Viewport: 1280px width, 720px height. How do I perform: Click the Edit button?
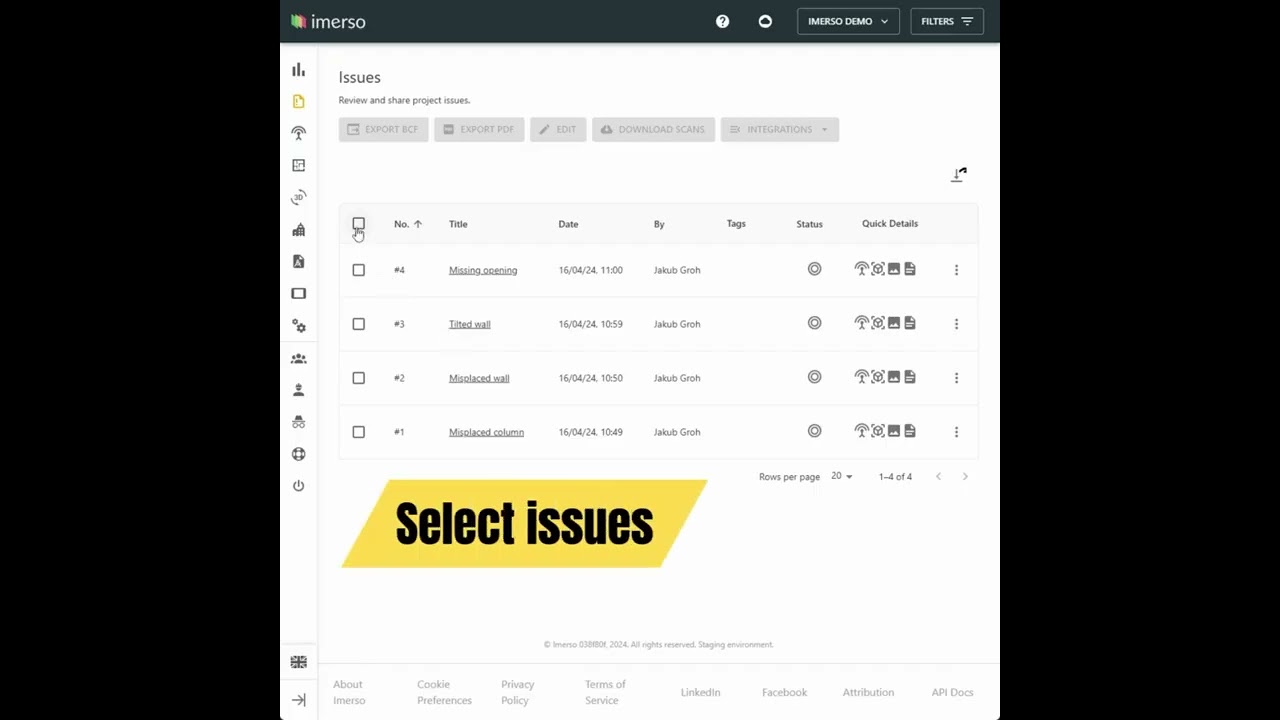click(558, 129)
